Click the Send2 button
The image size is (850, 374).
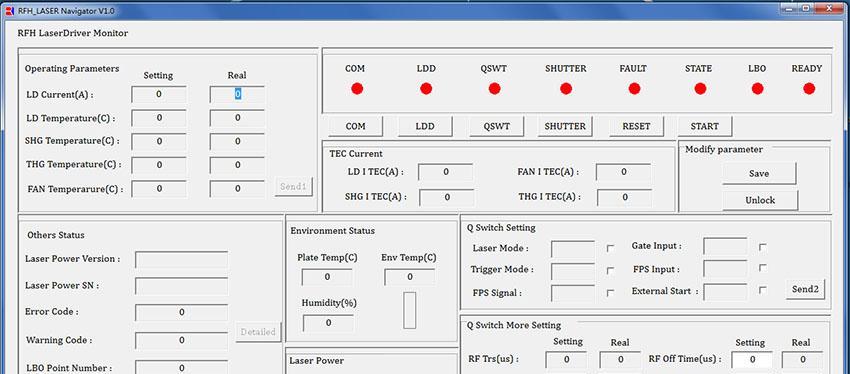805,289
